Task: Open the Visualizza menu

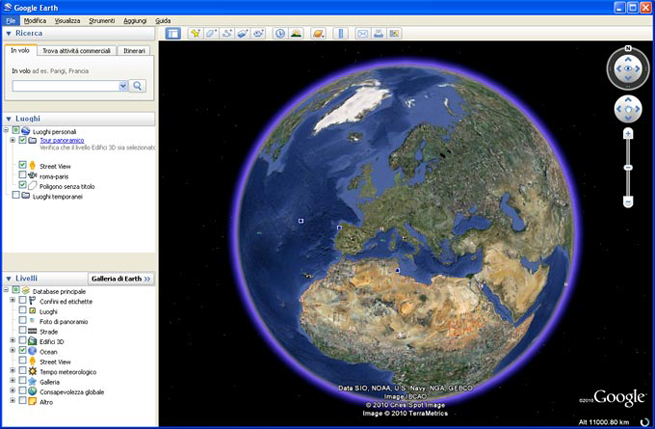Action: coord(67,20)
